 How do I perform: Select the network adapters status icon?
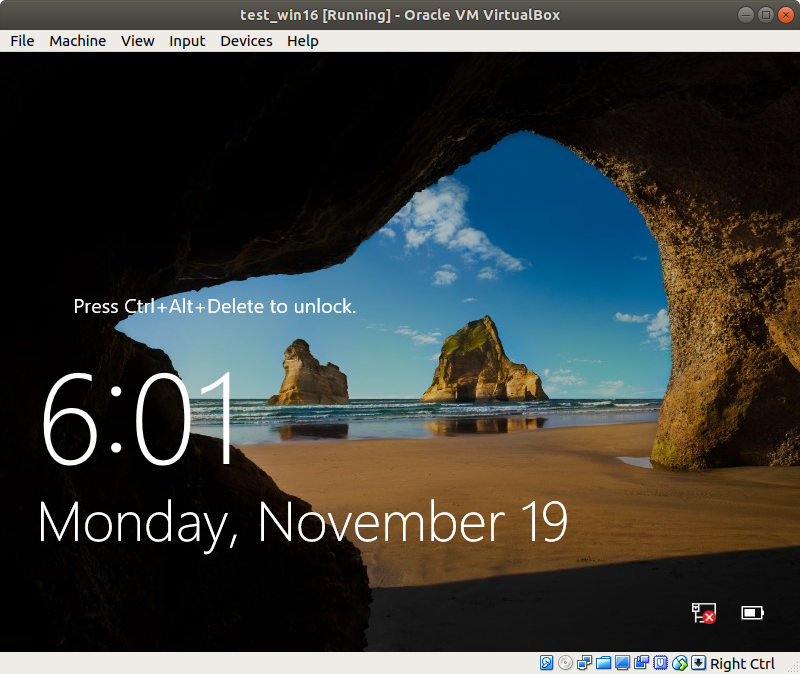pos(583,663)
